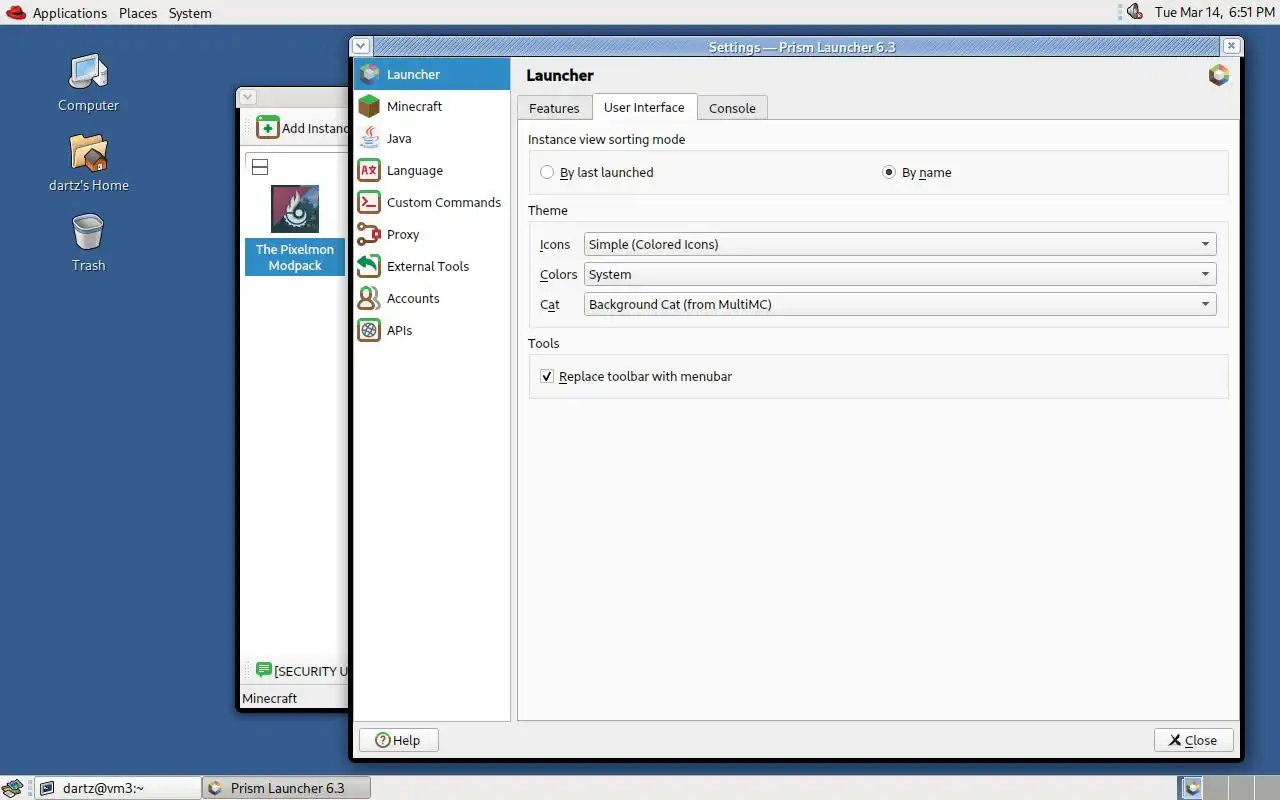Click the security news message icon
The image size is (1280, 800).
263,670
